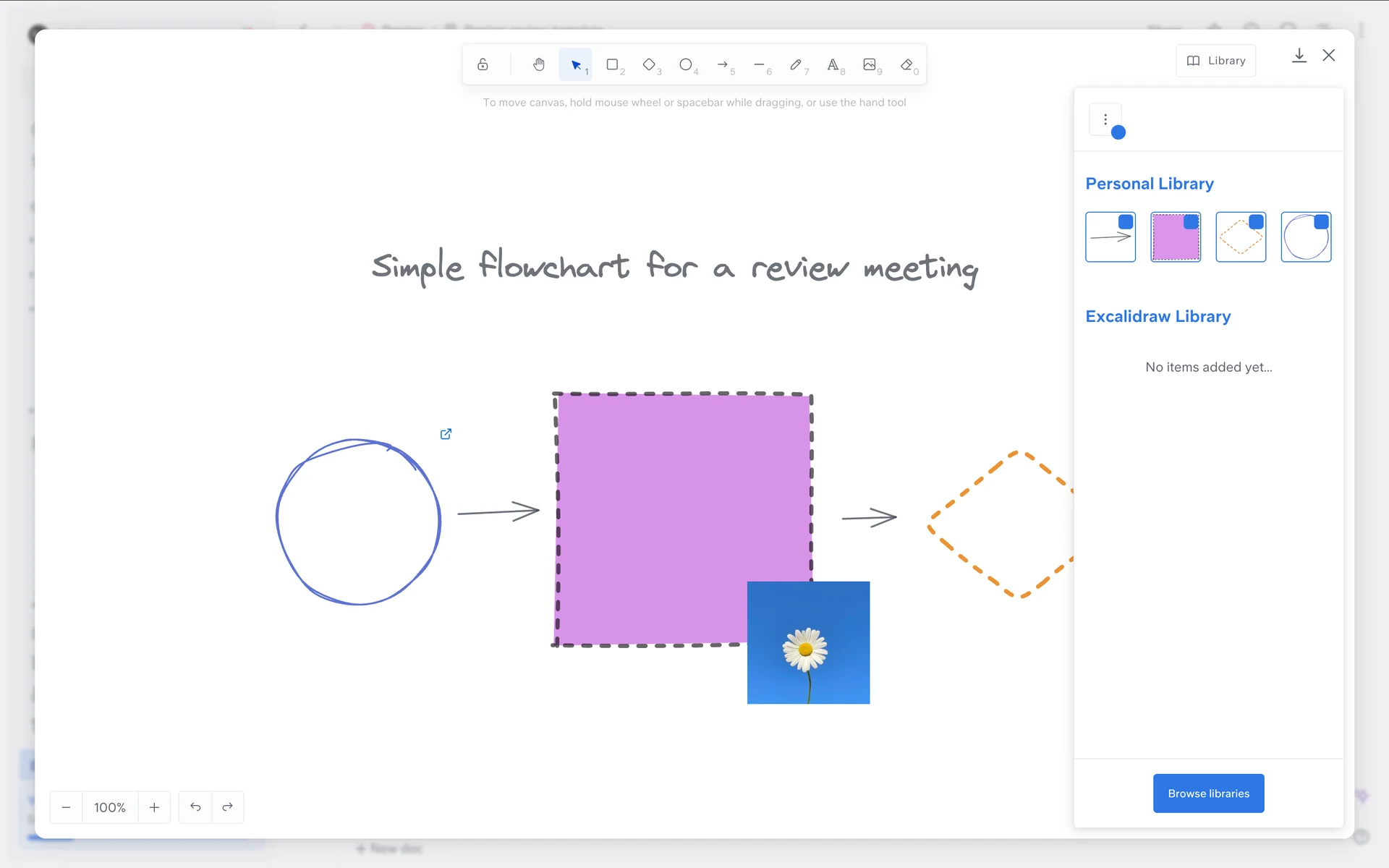Viewport: 1389px width, 868px height.
Task: Select the Line tool
Action: pyautogui.click(x=759, y=64)
